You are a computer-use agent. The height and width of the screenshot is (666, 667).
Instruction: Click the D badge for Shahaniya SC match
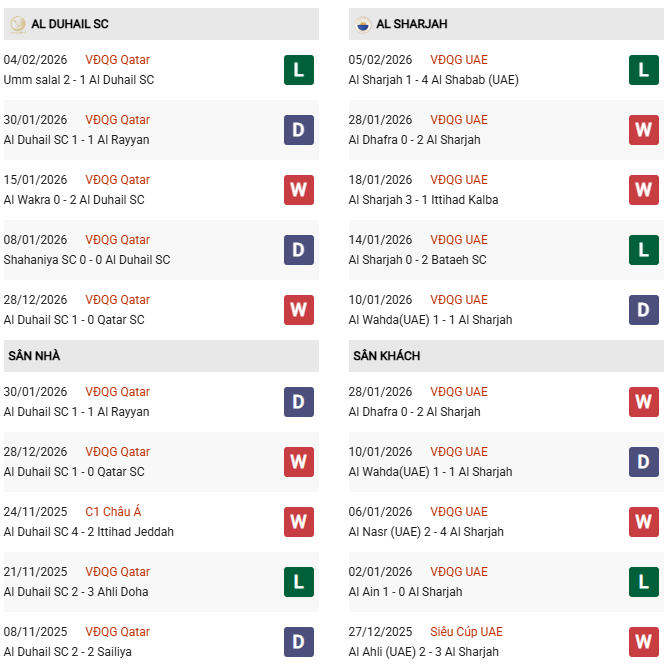[298, 250]
